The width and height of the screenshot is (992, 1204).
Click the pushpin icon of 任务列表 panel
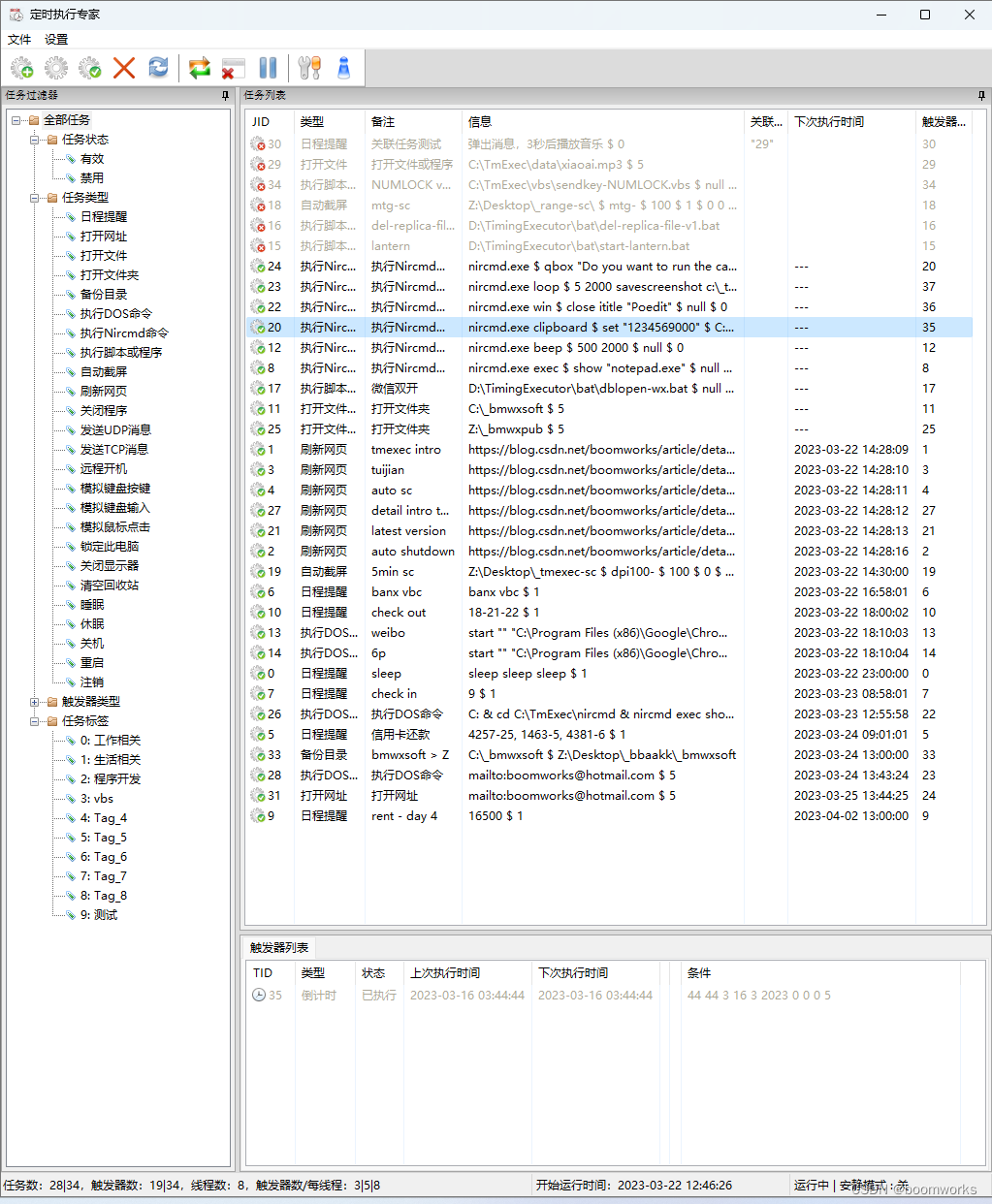pos(981,95)
